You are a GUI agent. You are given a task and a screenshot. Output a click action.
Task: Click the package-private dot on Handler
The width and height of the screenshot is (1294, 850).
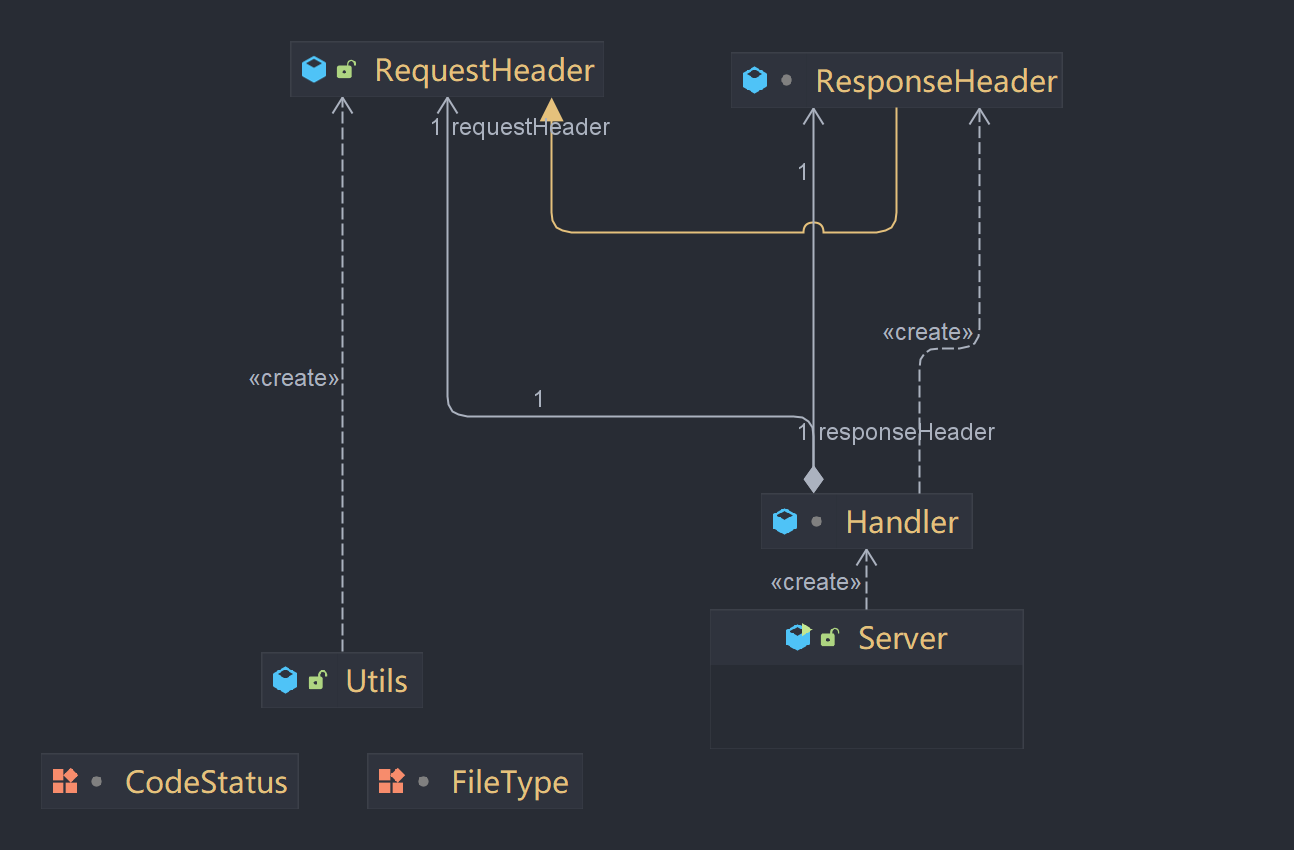(816, 521)
